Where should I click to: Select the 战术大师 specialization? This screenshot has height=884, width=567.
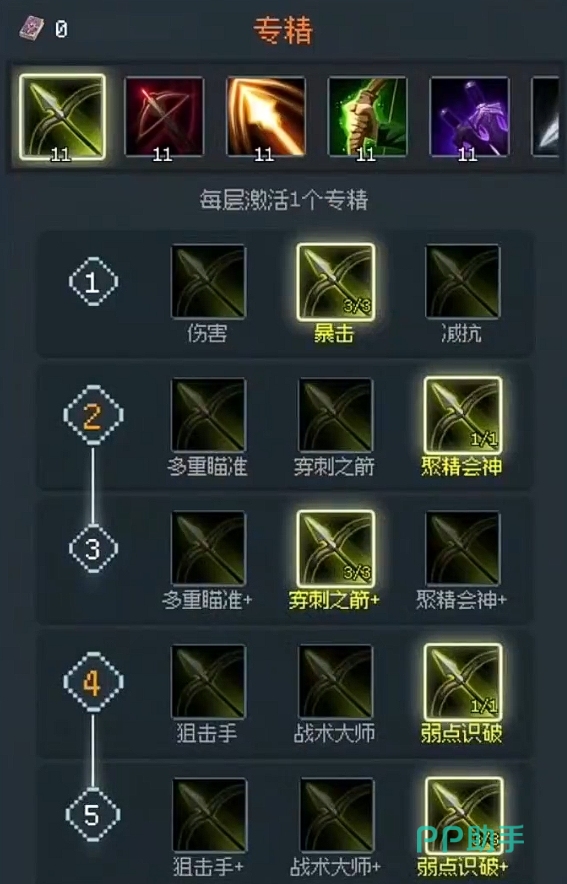tap(335, 682)
